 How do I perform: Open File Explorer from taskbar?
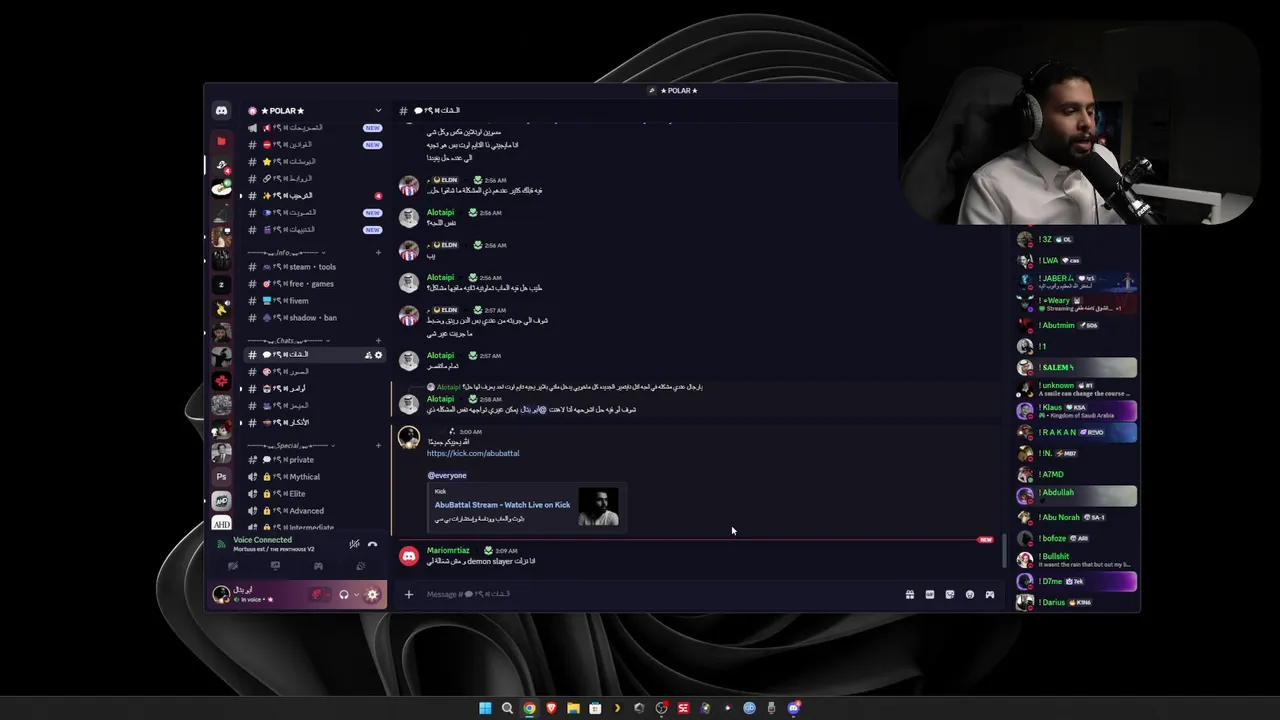[573, 708]
